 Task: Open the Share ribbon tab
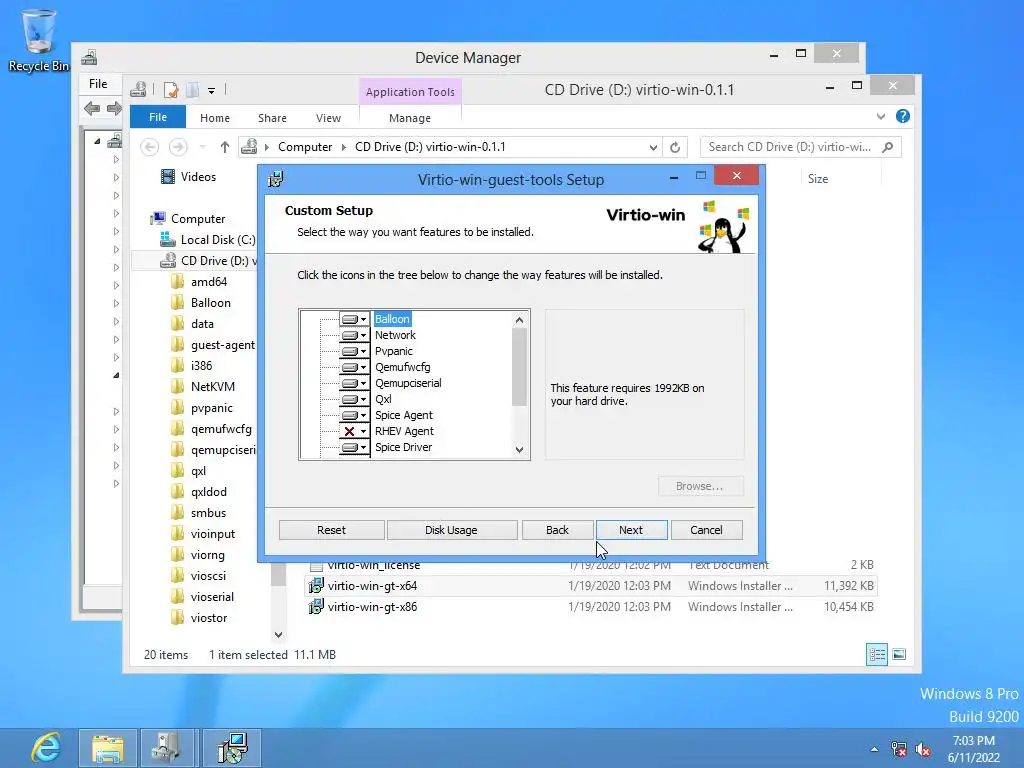[x=272, y=118]
